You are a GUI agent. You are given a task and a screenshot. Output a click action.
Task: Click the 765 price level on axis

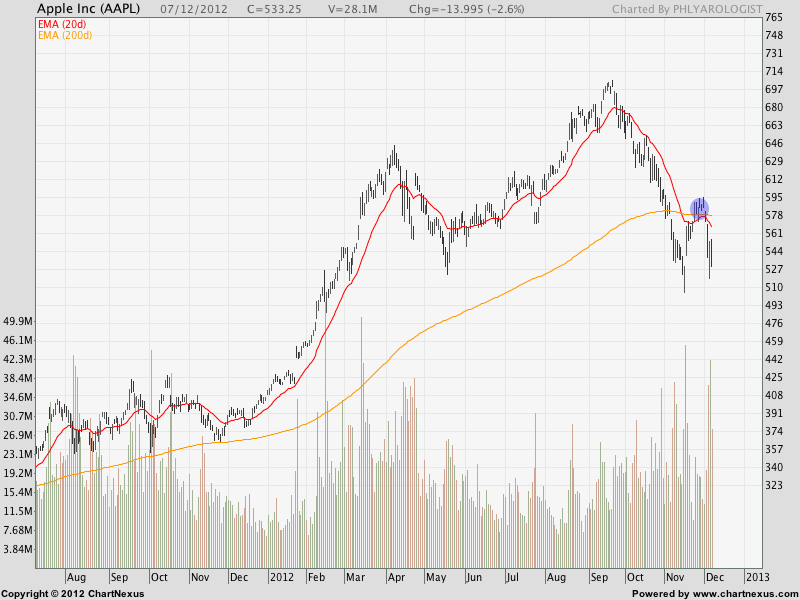pos(774,18)
